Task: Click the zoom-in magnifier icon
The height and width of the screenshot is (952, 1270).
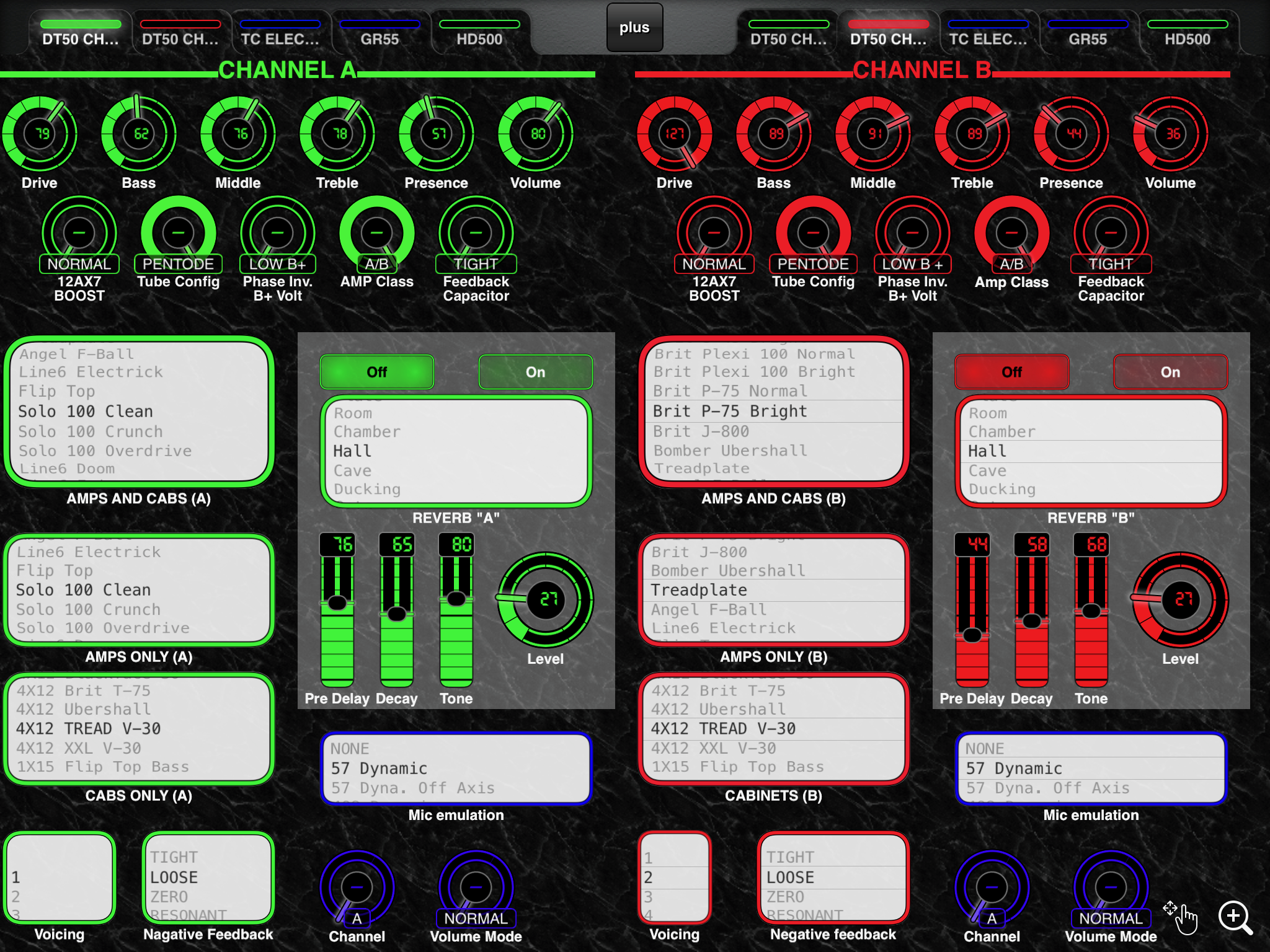Action: pos(1235,917)
